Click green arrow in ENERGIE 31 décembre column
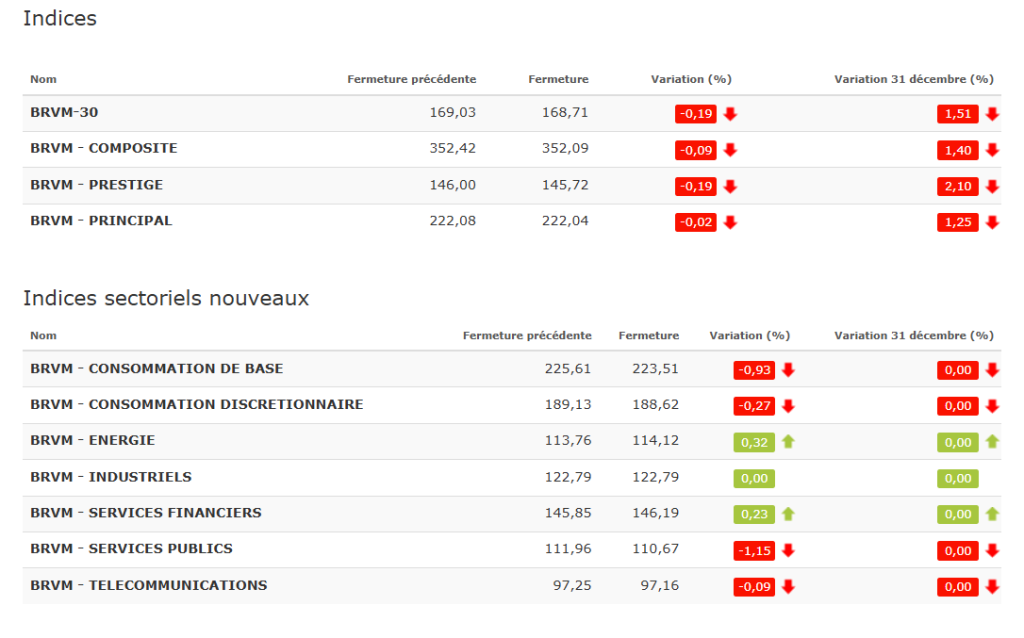Image resolution: width=1024 pixels, height=638 pixels. click(x=992, y=442)
